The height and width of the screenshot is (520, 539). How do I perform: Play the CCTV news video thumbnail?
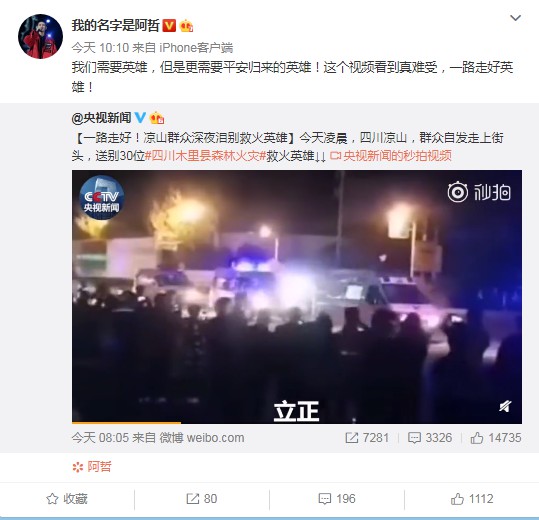(297, 297)
